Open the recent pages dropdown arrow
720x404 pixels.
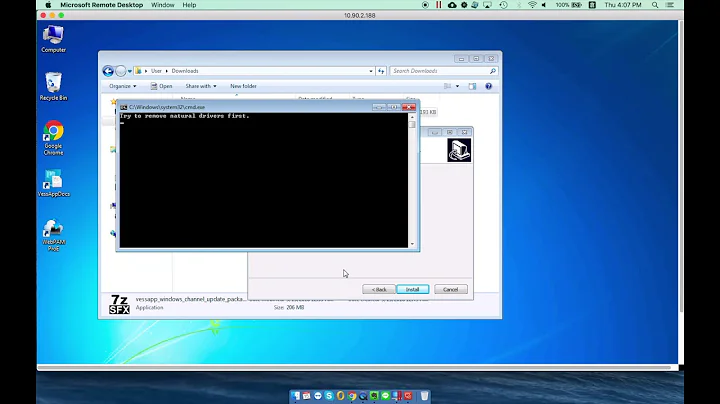point(130,71)
